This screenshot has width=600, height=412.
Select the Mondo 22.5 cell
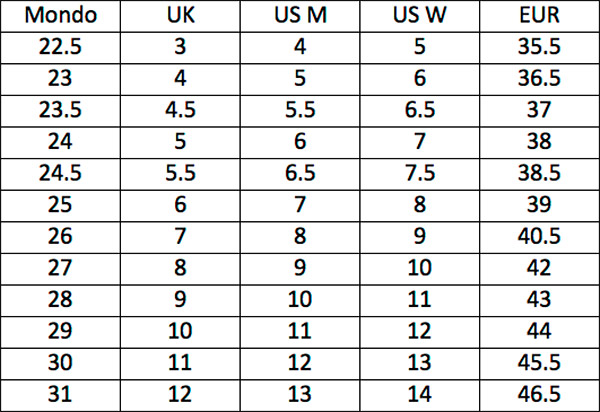[x=60, y=47]
